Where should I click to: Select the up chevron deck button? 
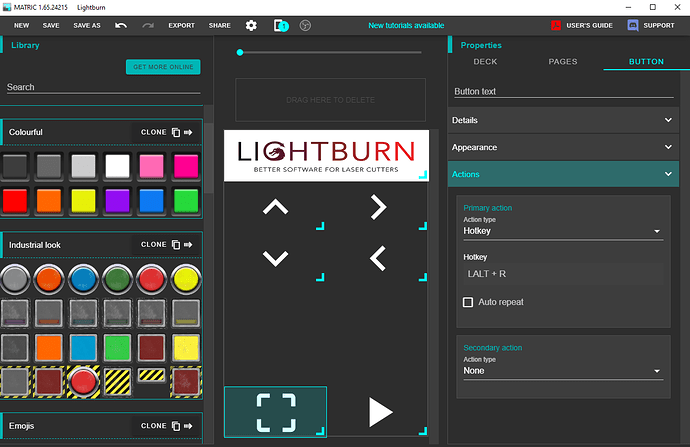point(275,207)
